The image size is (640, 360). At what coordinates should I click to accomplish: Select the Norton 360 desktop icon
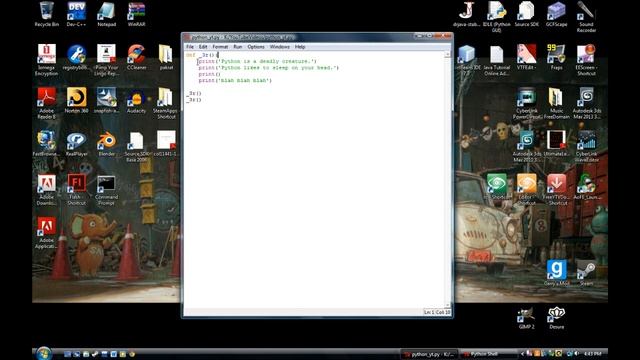click(76, 100)
